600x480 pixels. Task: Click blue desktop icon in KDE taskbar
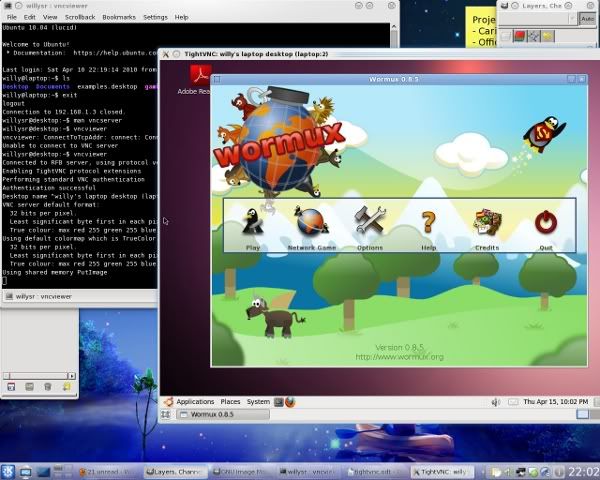[x=43, y=472]
